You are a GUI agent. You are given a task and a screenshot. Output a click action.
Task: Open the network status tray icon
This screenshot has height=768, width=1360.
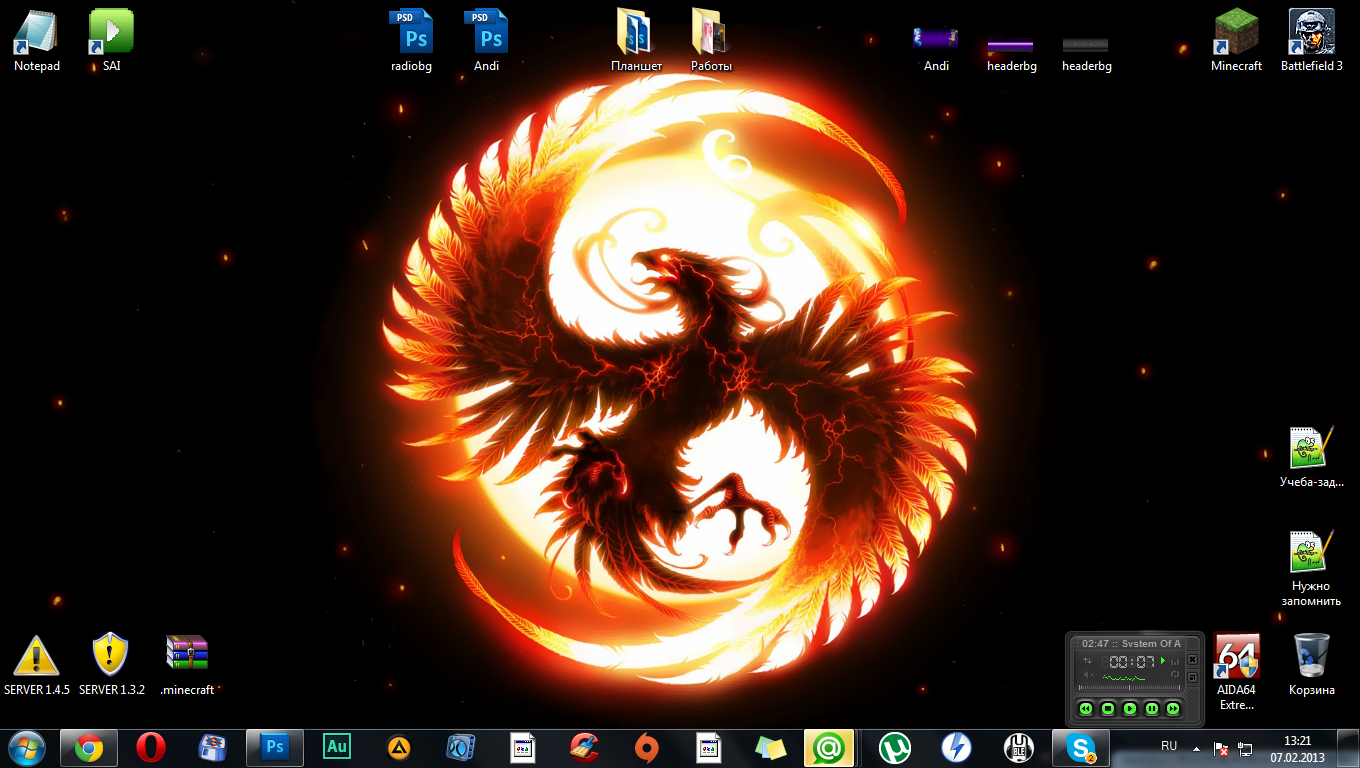click(1245, 748)
